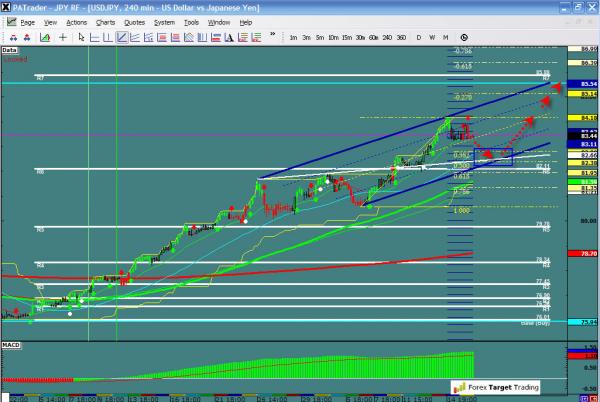Select the trend line drawing tool
Screen dimensions: 600x402
point(121,38)
